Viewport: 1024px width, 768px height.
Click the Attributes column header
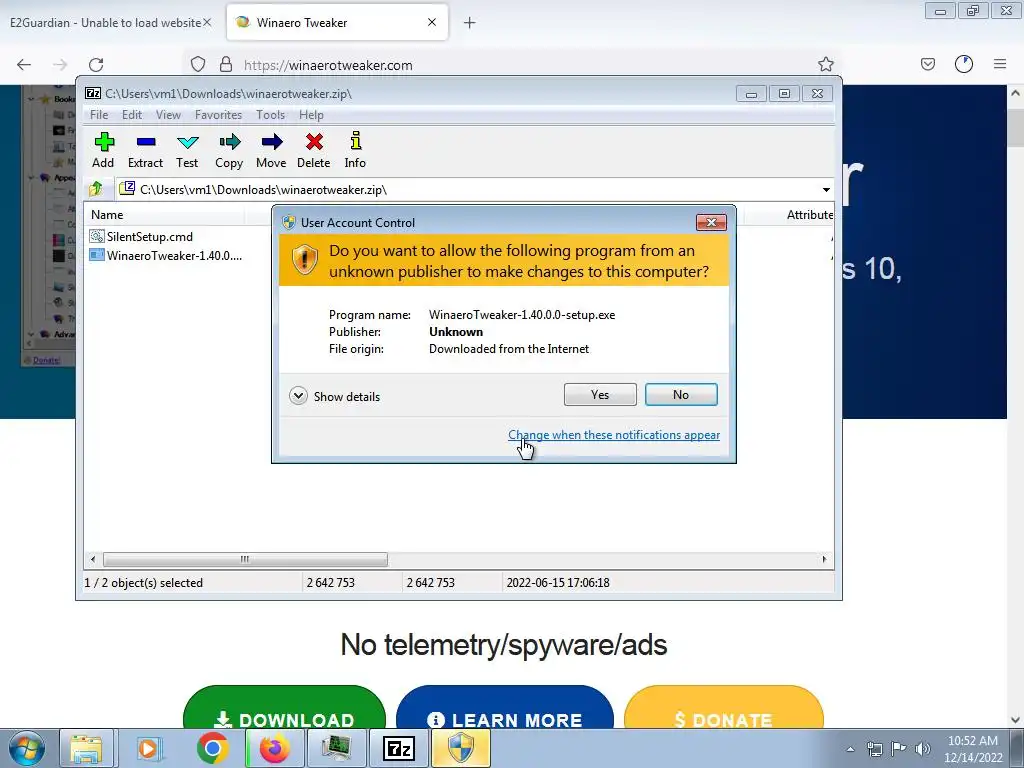(809, 215)
